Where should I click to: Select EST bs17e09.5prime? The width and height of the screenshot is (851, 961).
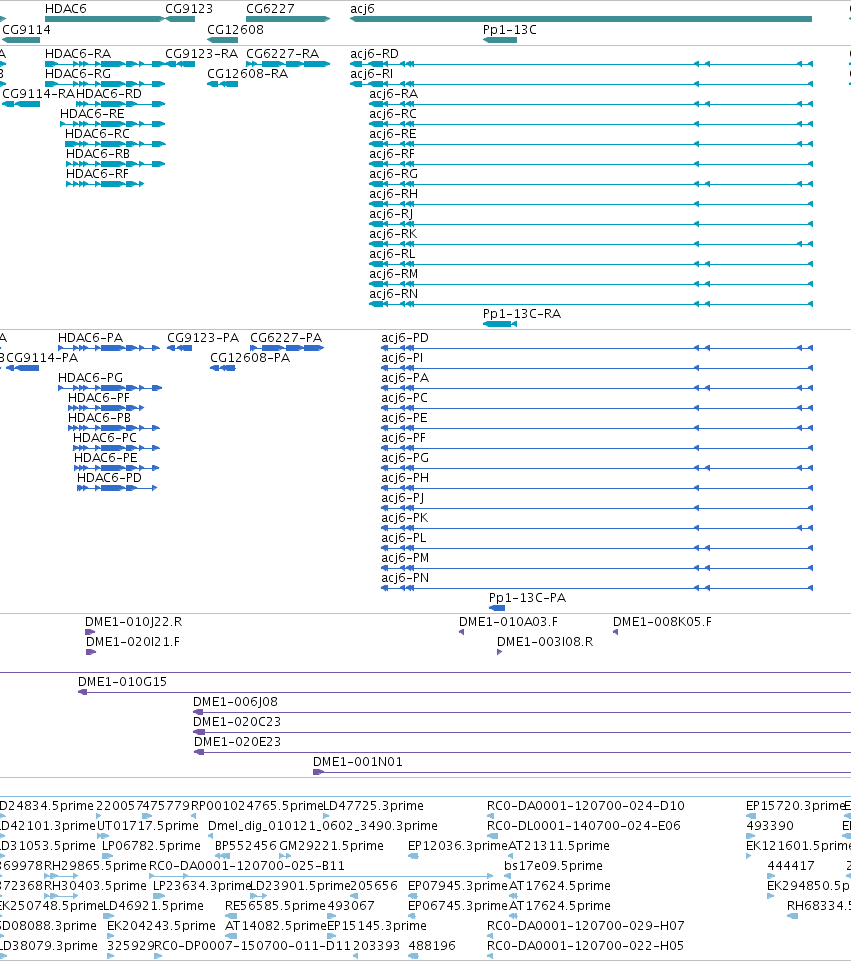(553, 866)
